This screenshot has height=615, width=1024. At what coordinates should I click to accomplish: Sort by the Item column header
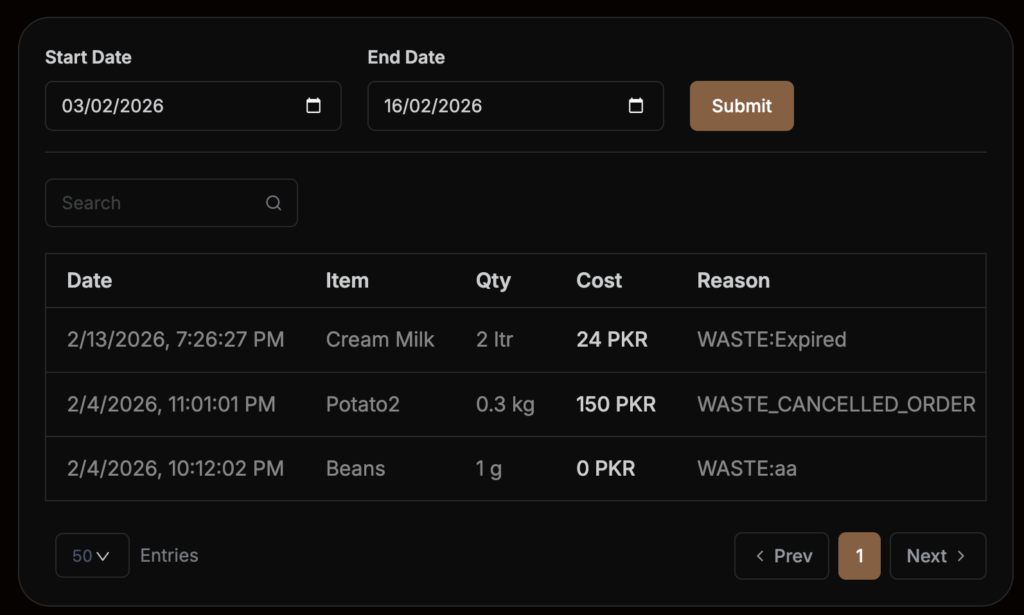pos(347,281)
